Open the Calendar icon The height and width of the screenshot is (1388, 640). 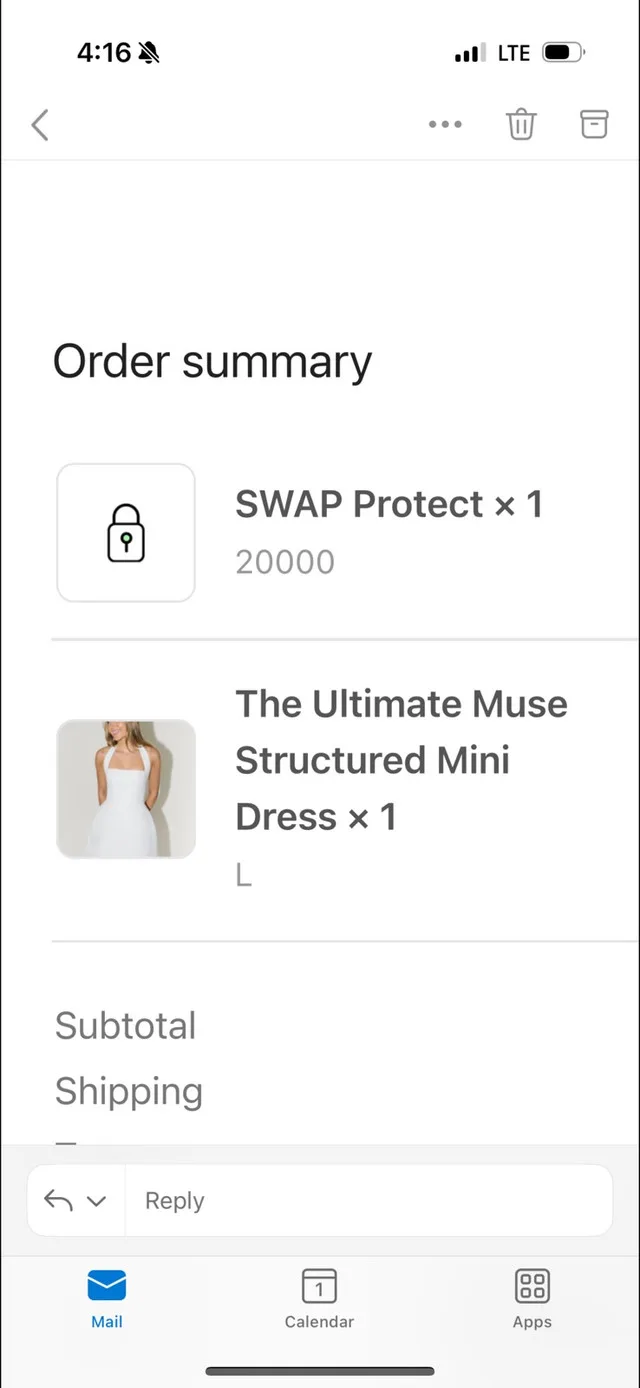coord(319,1285)
